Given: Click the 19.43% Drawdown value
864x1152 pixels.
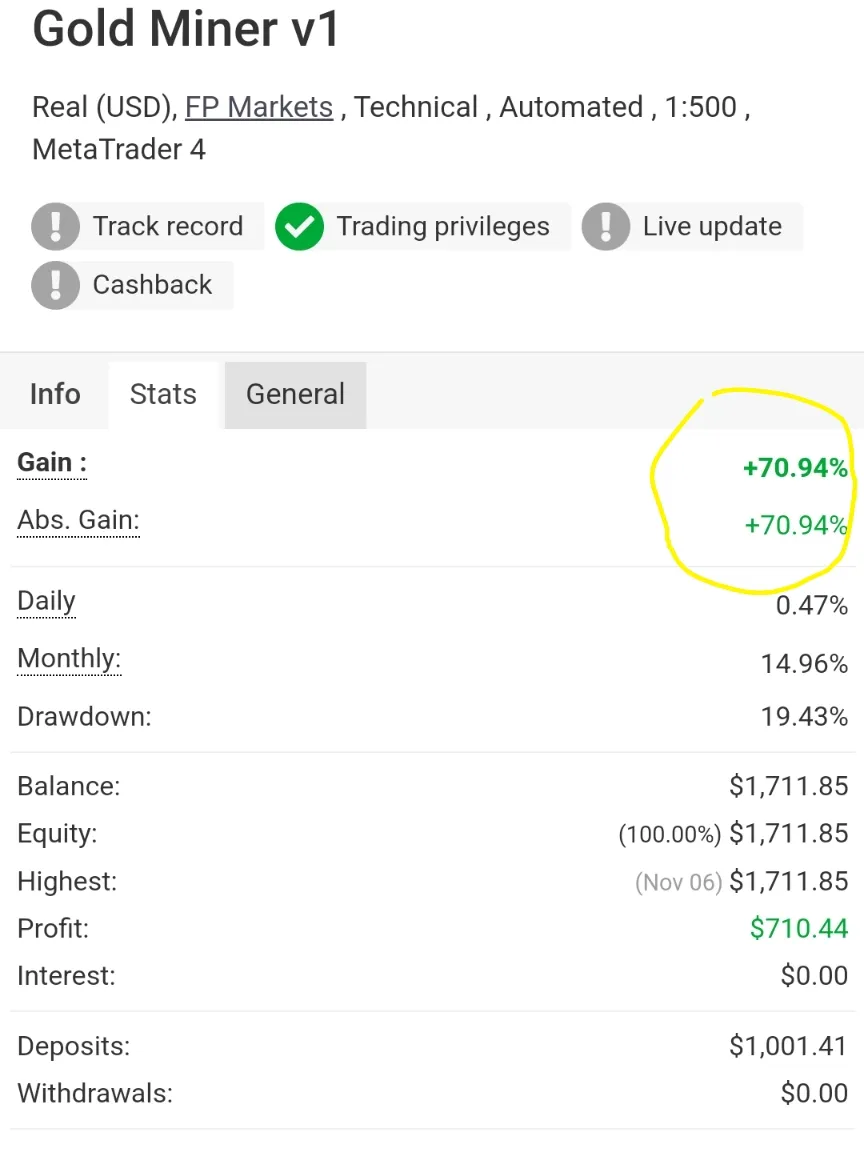Looking at the screenshot, I should (804, 716).
